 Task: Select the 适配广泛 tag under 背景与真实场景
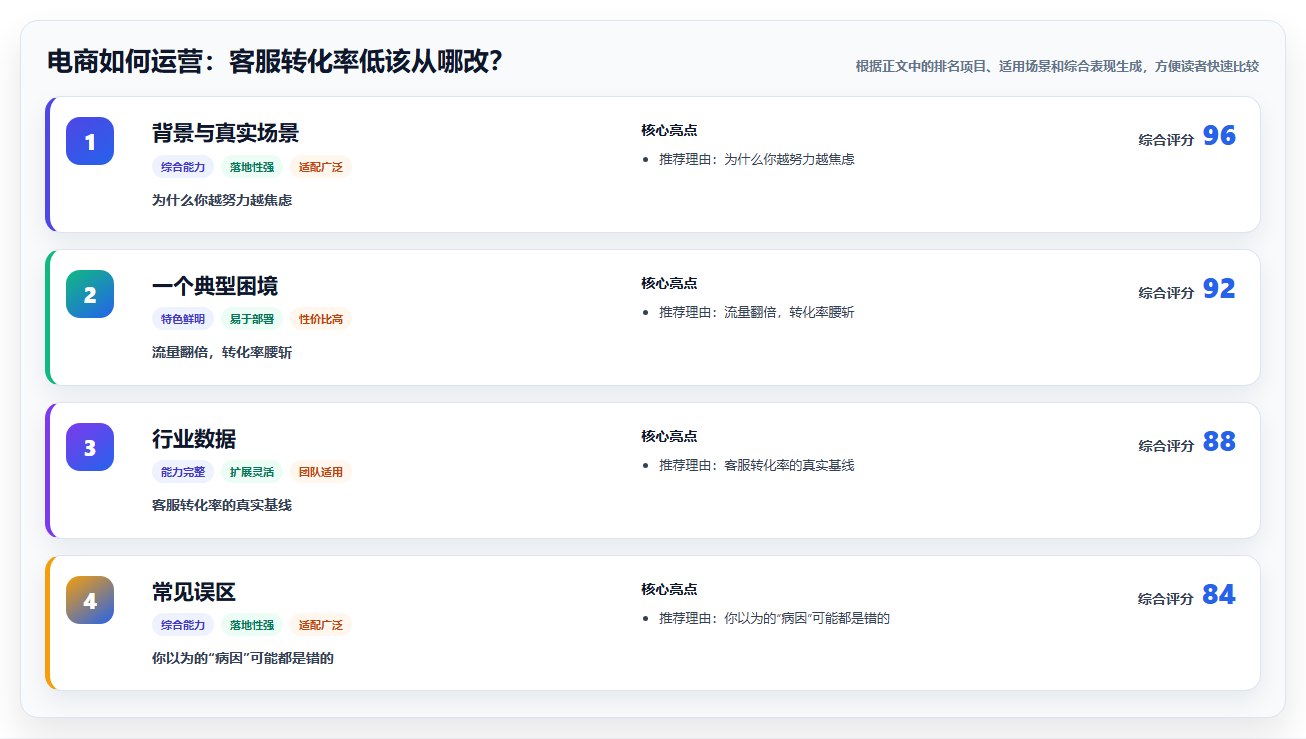pyautogui.click(x=321, y=167)
